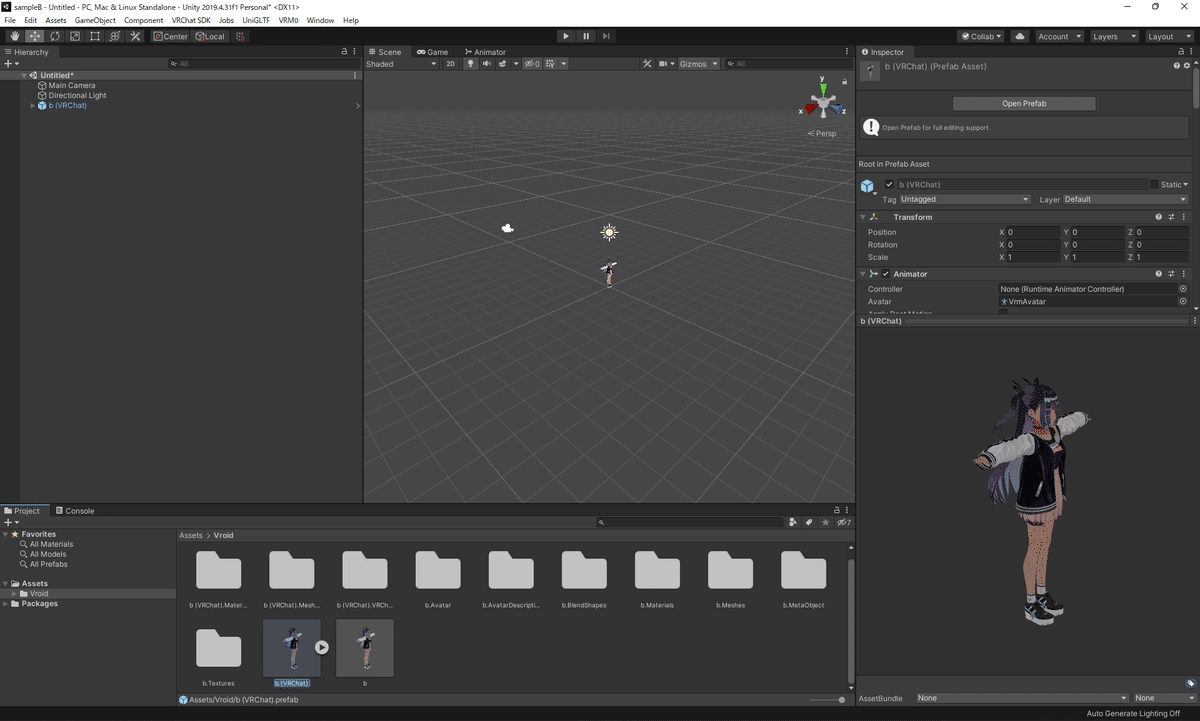Switch to the Animator tab
Image resolution: width=1200 pixels, height=721 pixels.
[485, 52]
